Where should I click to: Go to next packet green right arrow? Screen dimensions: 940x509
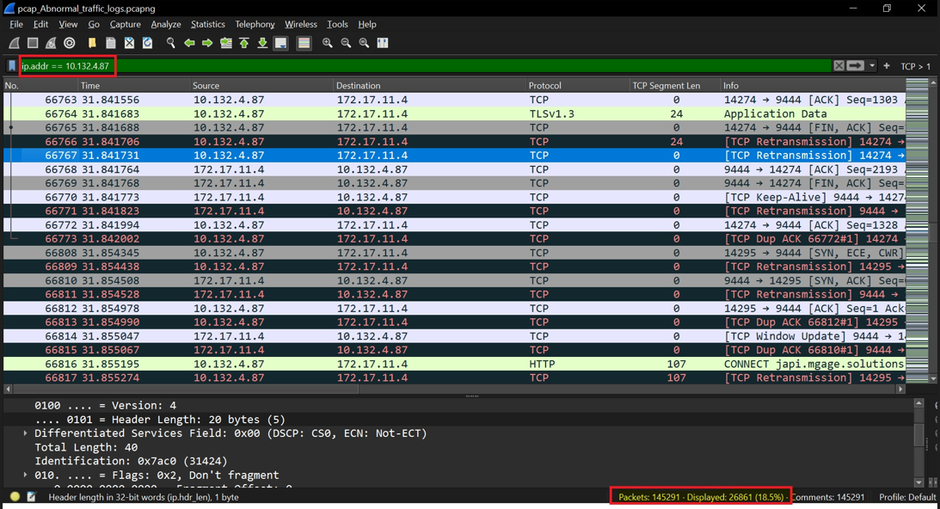coord(207,43)
